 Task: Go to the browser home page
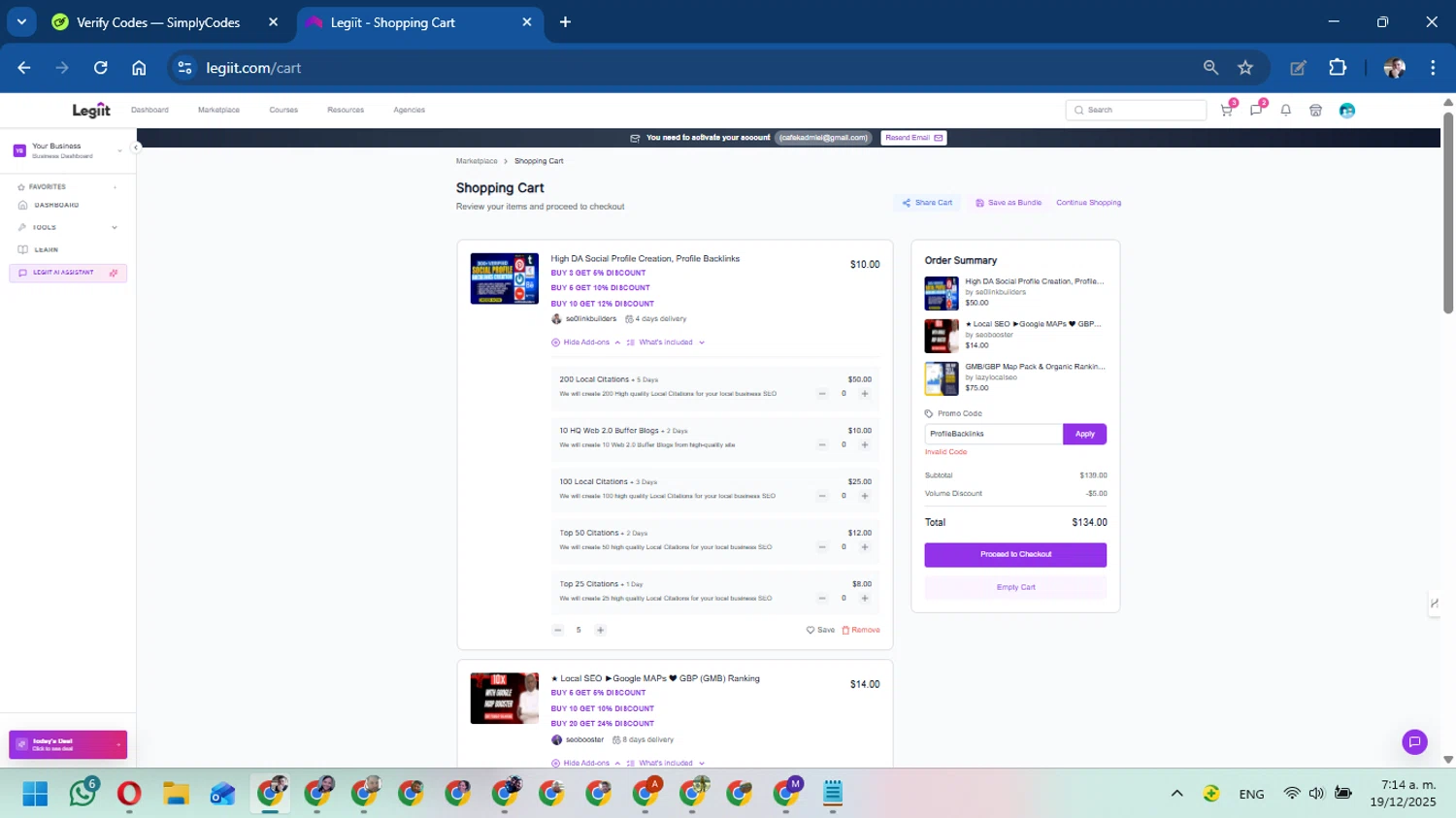point(139,68)
